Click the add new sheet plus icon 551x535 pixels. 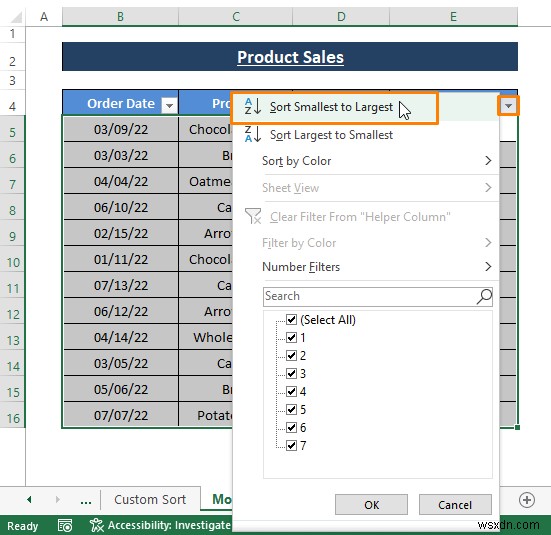[x=527, y=500]
